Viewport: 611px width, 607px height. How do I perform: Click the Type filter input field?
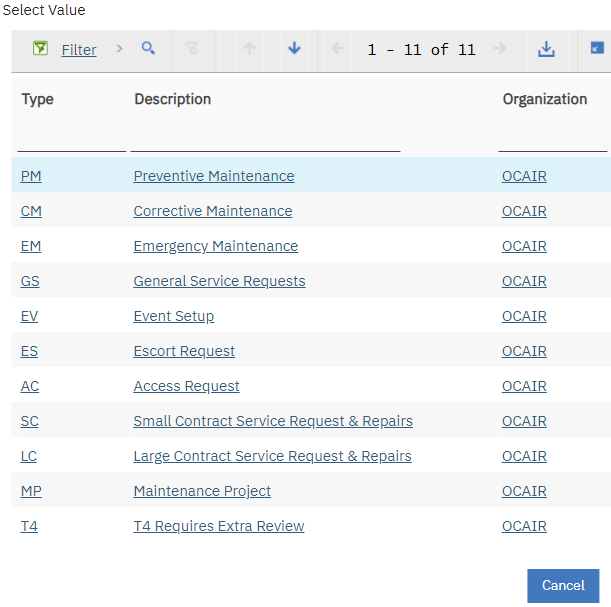coord(72,139)
